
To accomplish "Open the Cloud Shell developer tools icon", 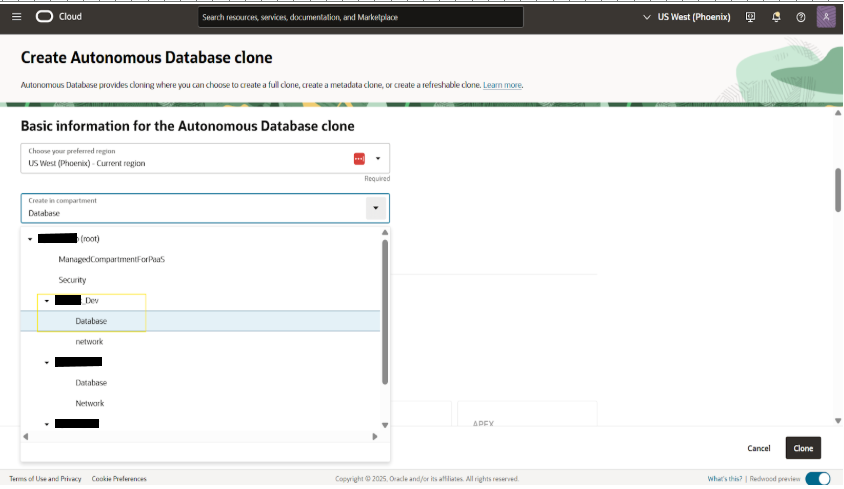I will pos(751,17).
